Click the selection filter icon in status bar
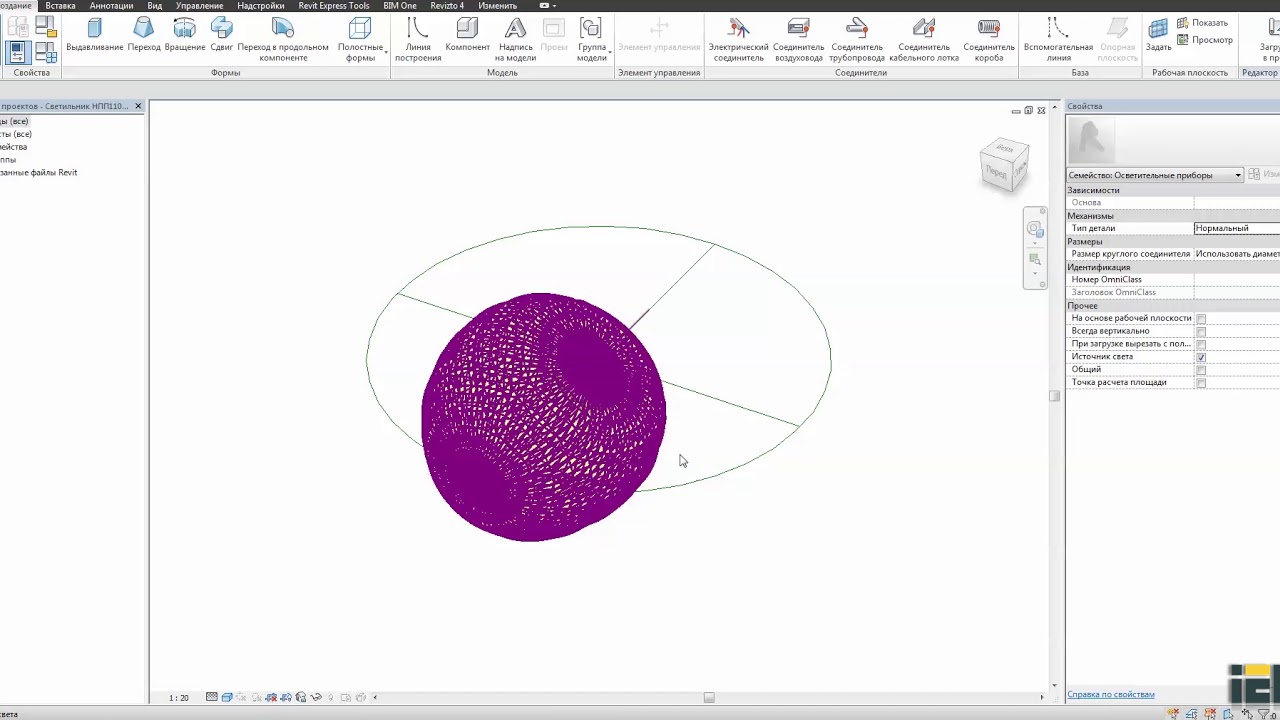Viewport: 1280px width, 720px height. click(1264, 713)
